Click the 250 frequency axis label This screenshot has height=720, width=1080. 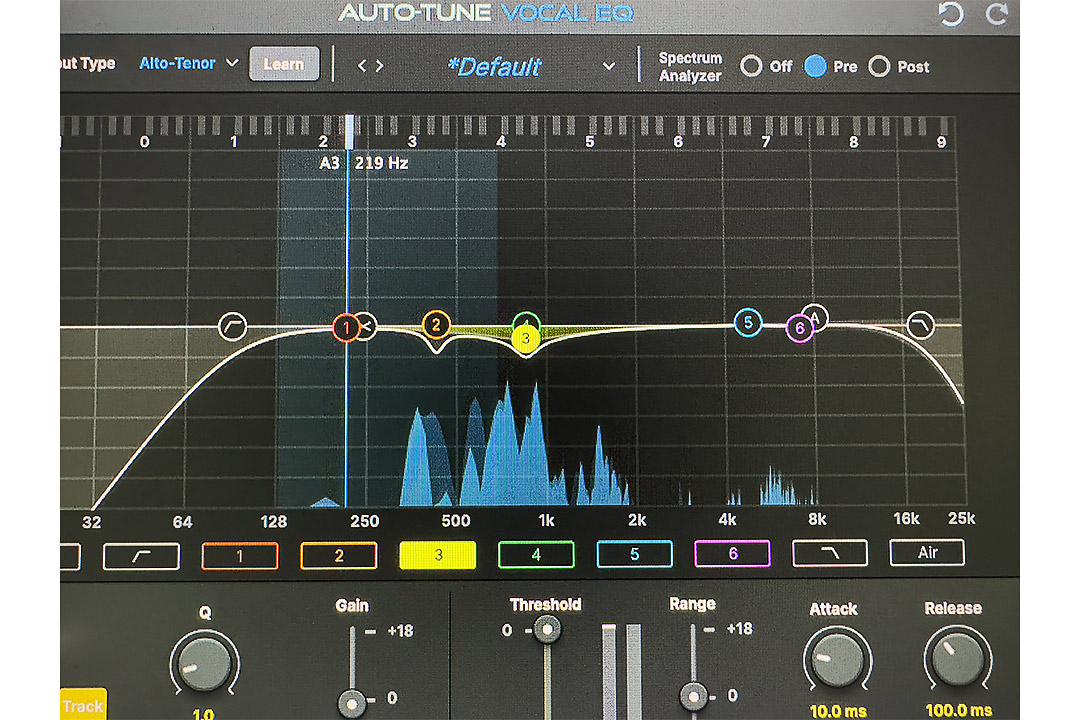point(364,522)
